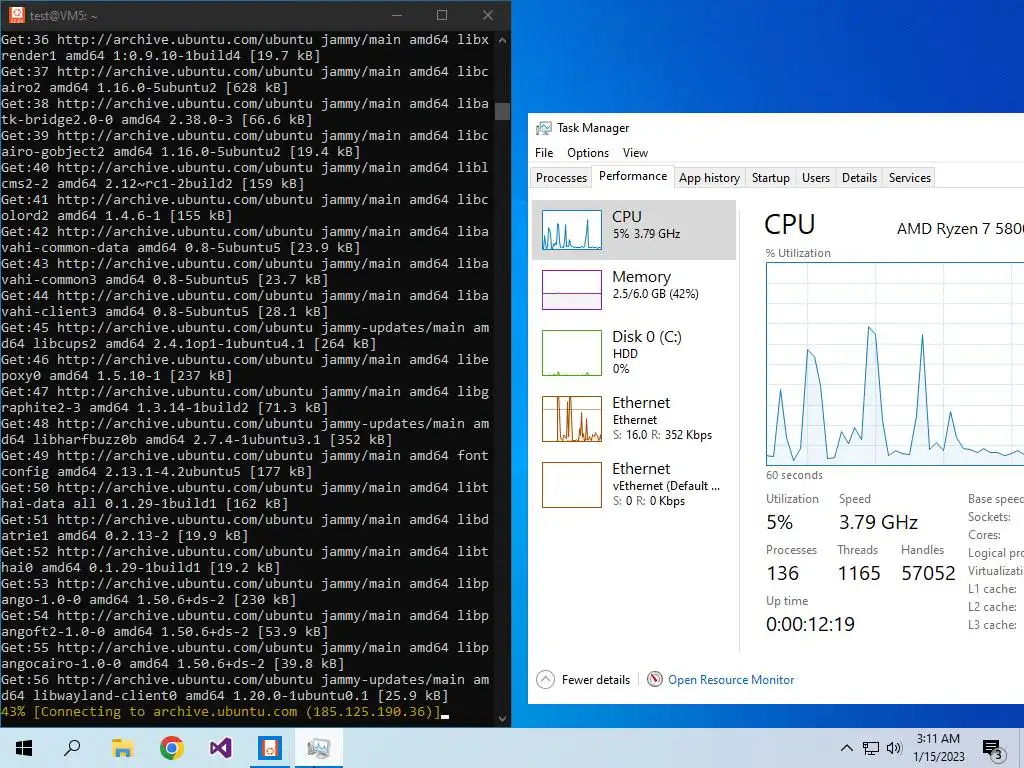Open File Explorer from taskbar

point(122,748)
